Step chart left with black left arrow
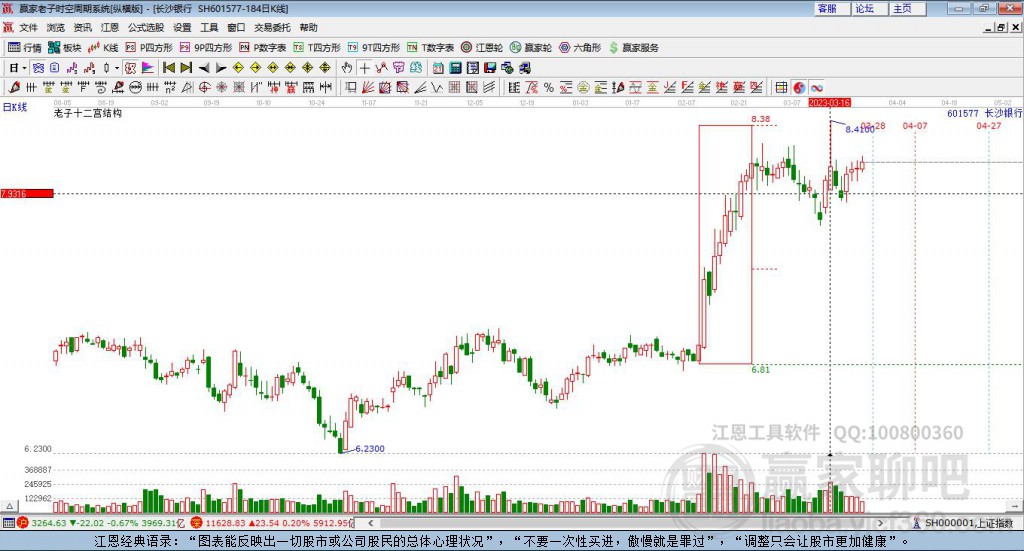The image size is (1024, 551). pyautogui.click(x=204, y=68)
